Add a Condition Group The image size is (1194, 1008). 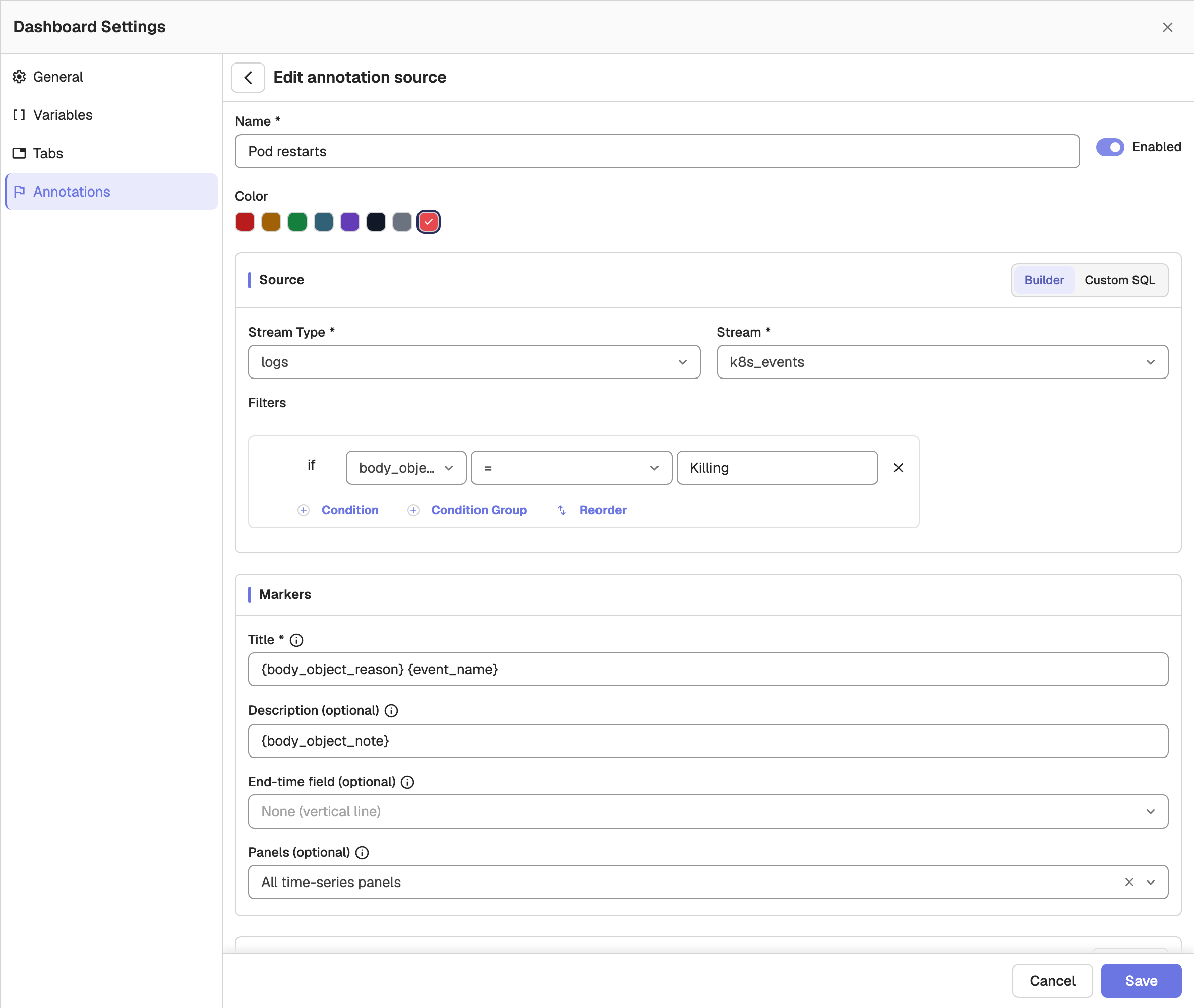point(479,510)
